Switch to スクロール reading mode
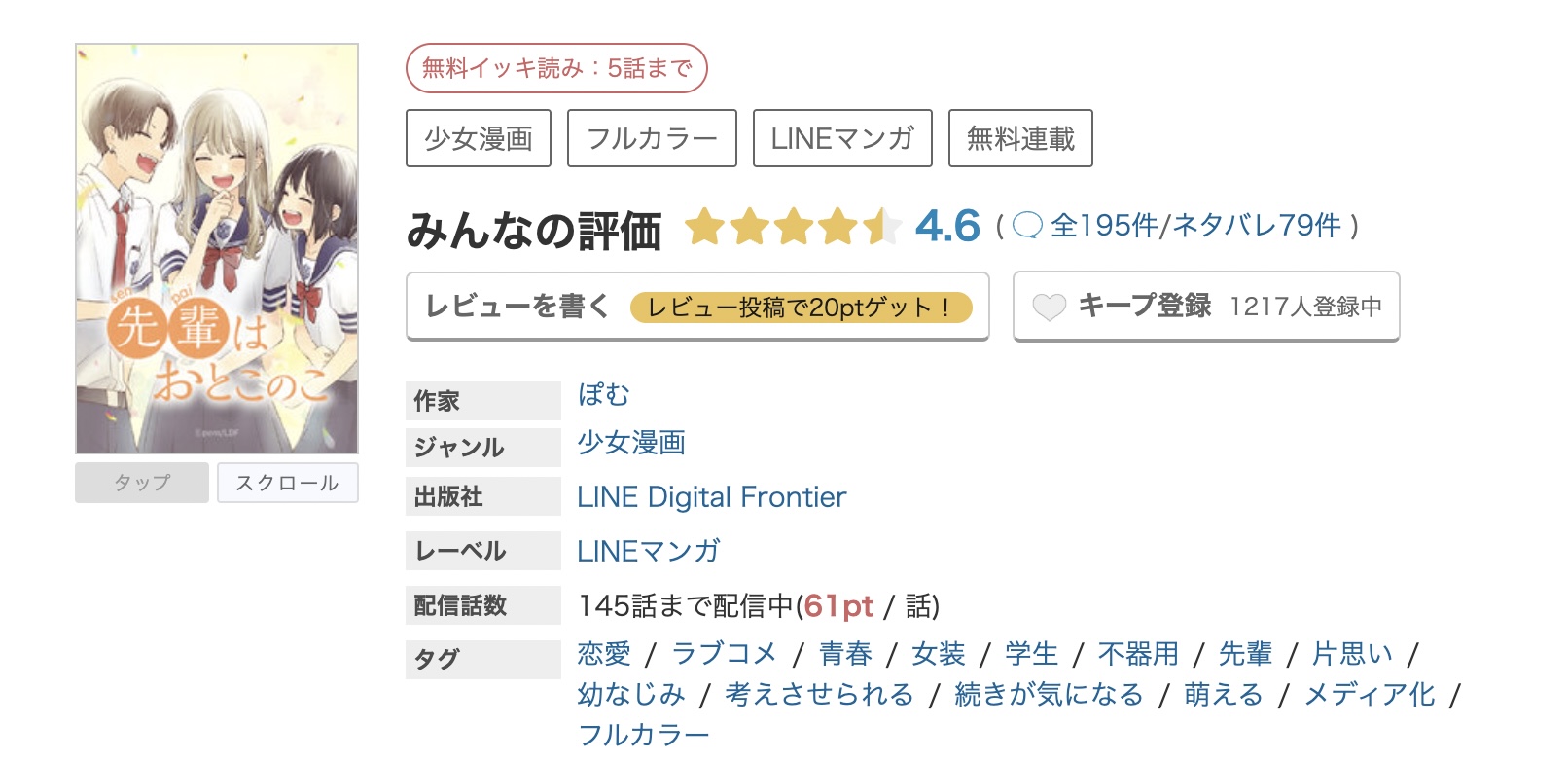The height and width of the screenshot is (761, 1568). click(287, 483)
